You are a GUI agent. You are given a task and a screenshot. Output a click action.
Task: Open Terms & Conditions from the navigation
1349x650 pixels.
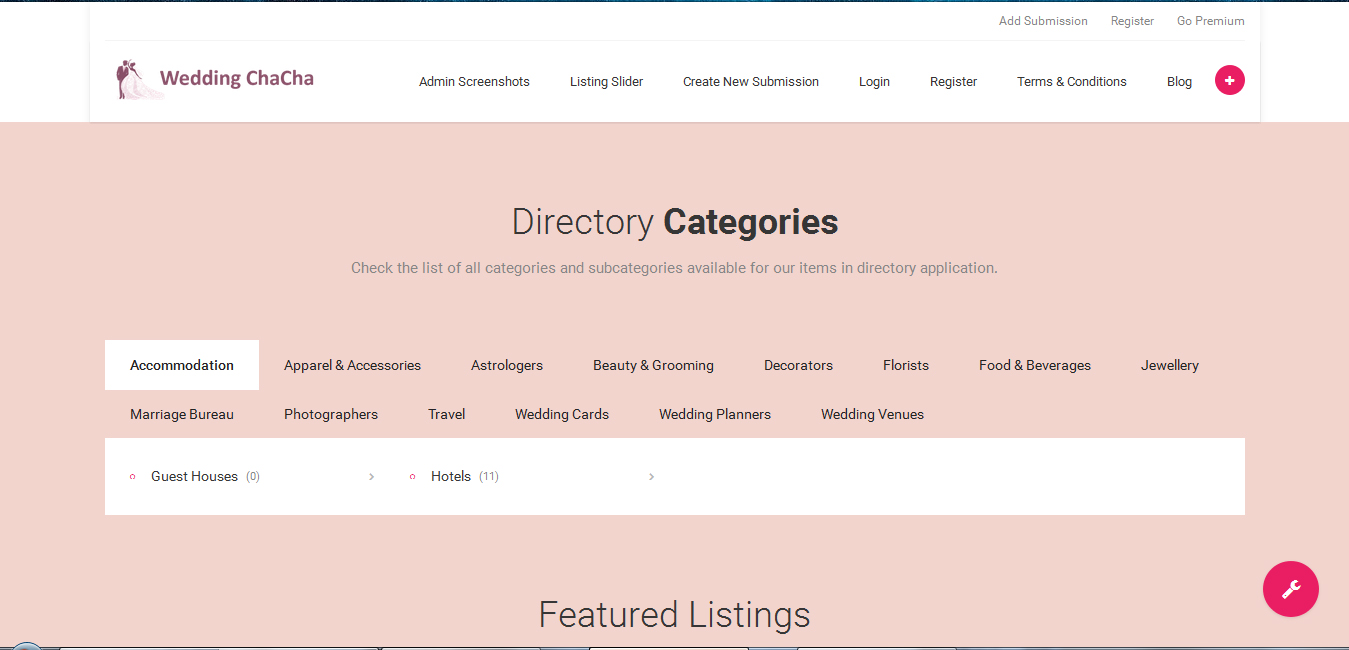pos(1071,81)
